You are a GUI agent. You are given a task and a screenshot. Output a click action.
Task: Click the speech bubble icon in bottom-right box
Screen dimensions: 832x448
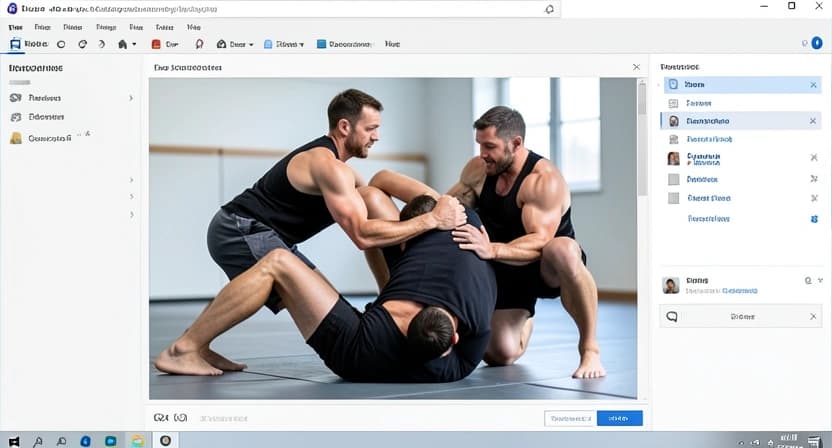coord(673,317)
